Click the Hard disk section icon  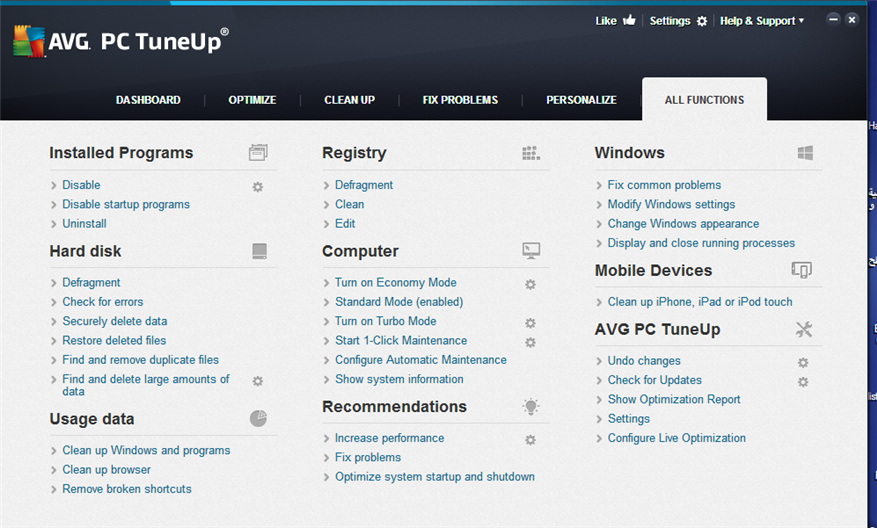(x=259, y=251)
